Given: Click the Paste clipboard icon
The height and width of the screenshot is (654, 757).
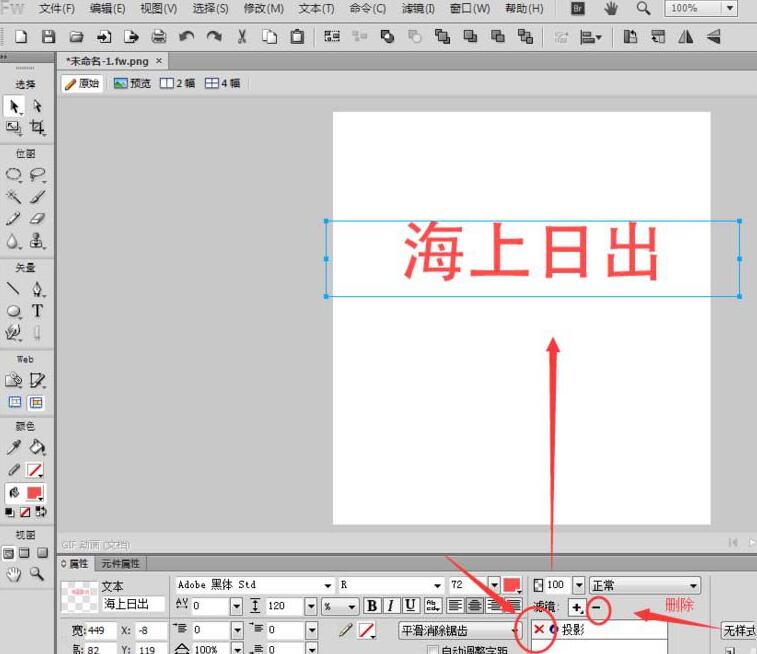Looking at the screenshot, I should tap(297, 37).
